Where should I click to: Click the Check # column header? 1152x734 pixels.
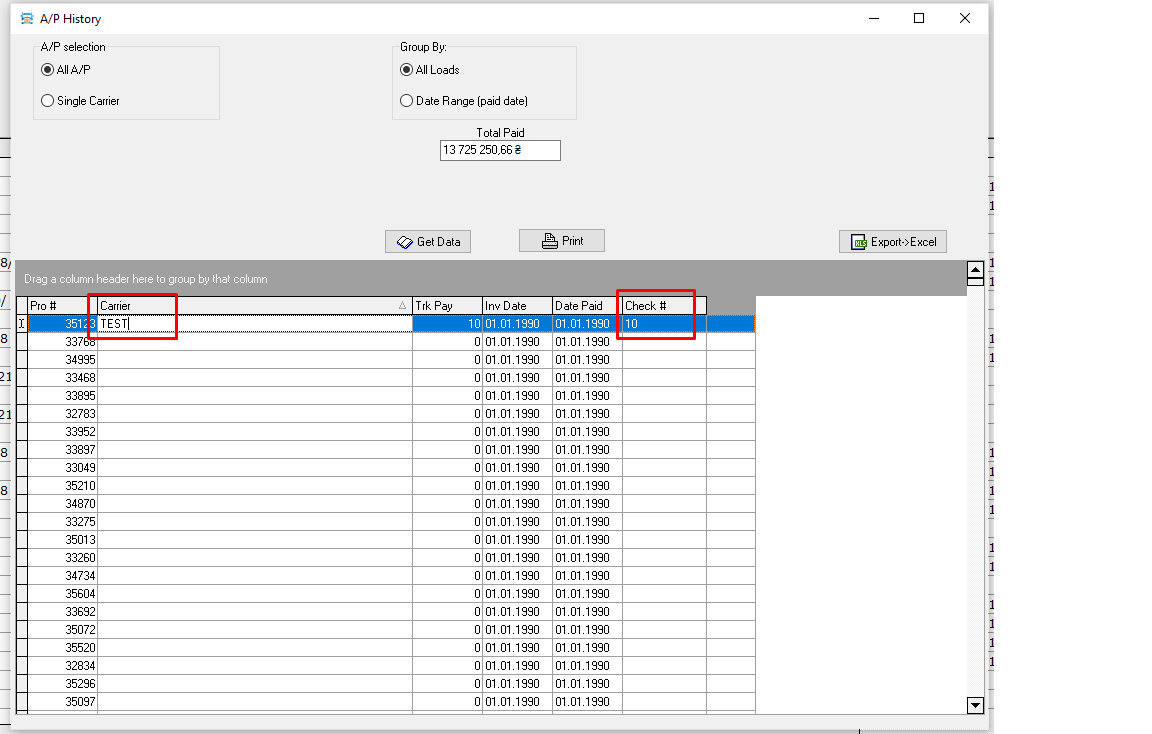pos(663,306)
